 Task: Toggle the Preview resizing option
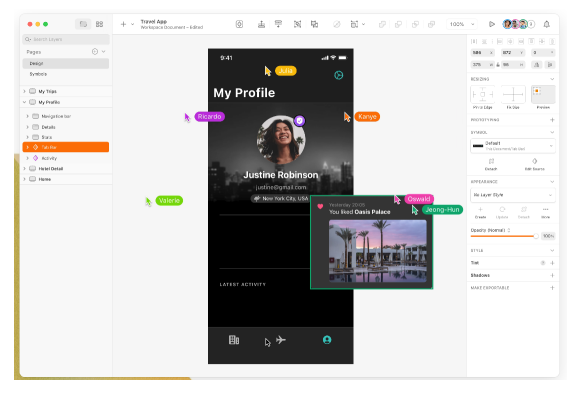pyautogui.click(x=543, y=95)
